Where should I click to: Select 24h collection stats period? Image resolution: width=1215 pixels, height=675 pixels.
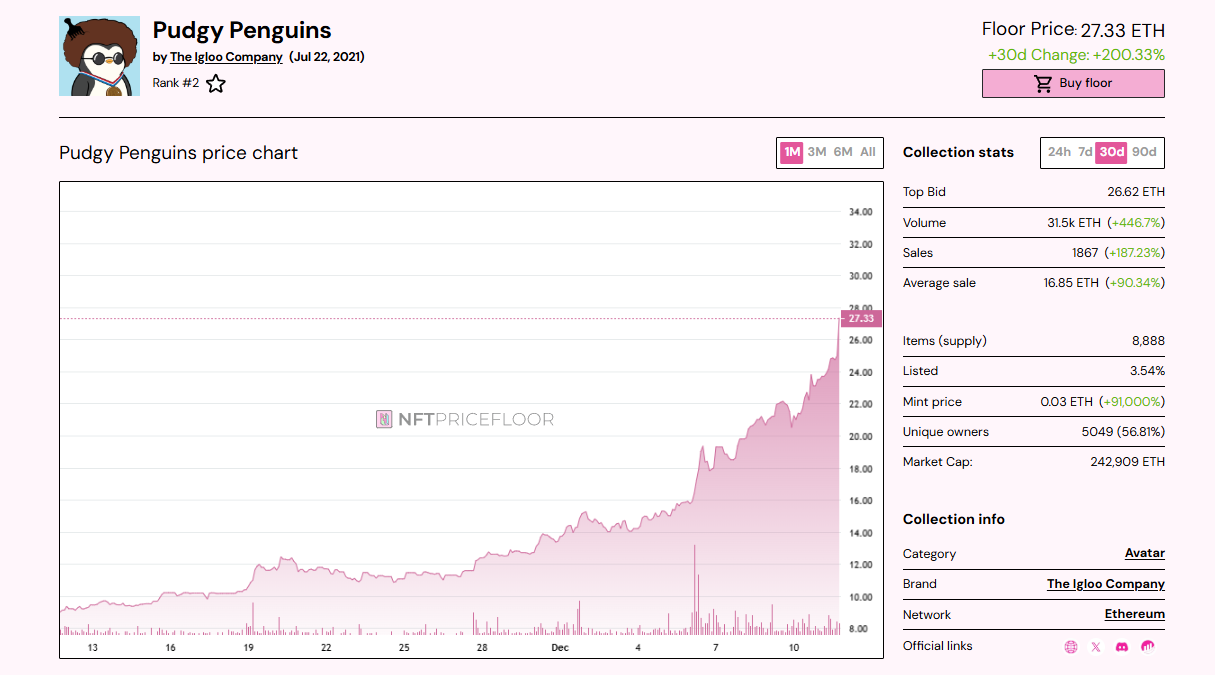click(1059, 152)
